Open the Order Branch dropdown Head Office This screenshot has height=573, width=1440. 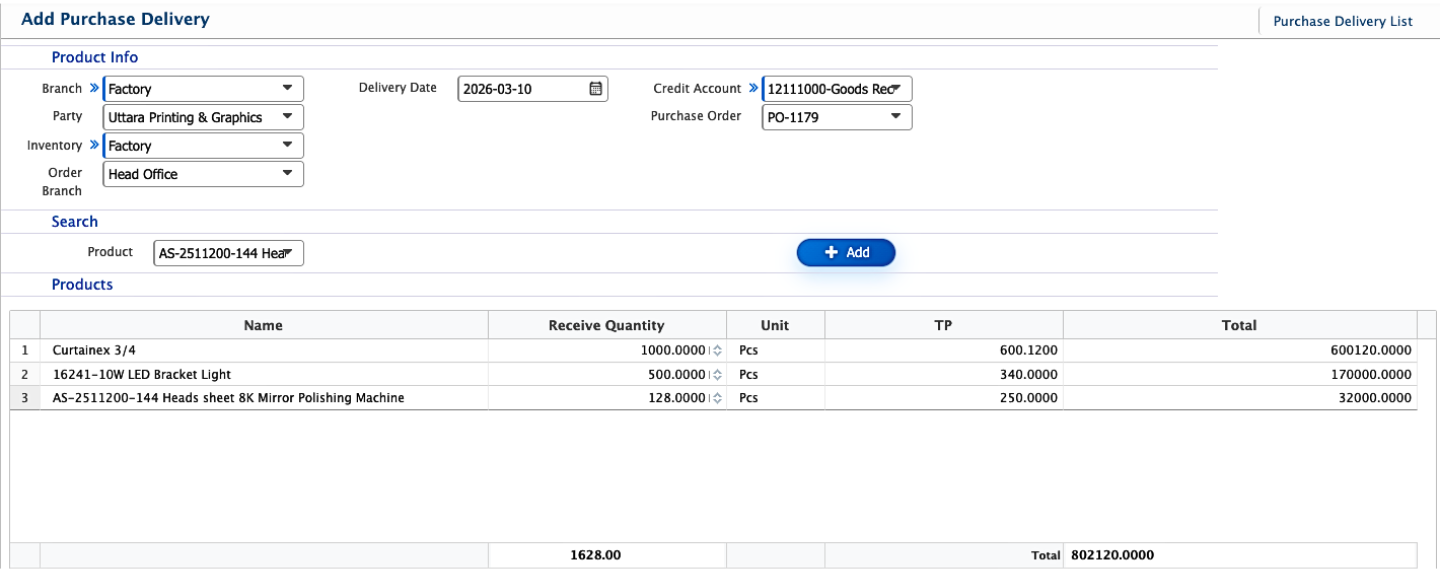pos(287,174)
